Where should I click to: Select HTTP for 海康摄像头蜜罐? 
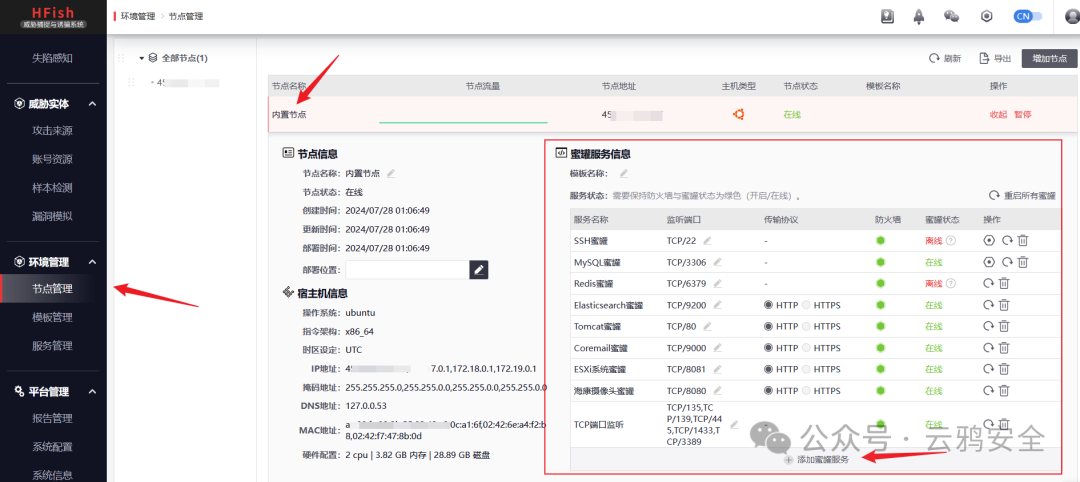point(769,390)
